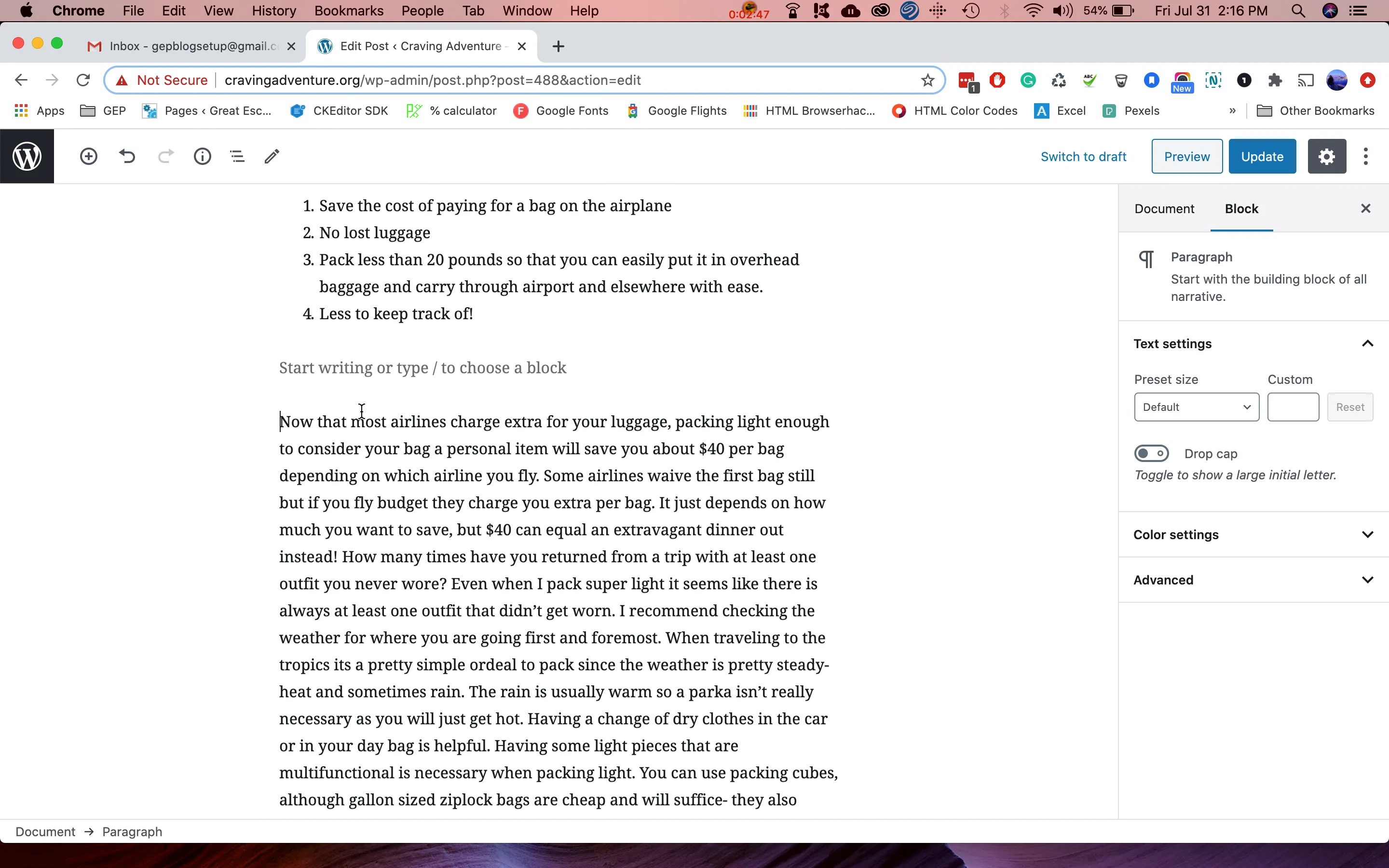Select the pencil Tools icon
The width and height of the screenshot is (1389, 868).
click(x=272, y=156)
